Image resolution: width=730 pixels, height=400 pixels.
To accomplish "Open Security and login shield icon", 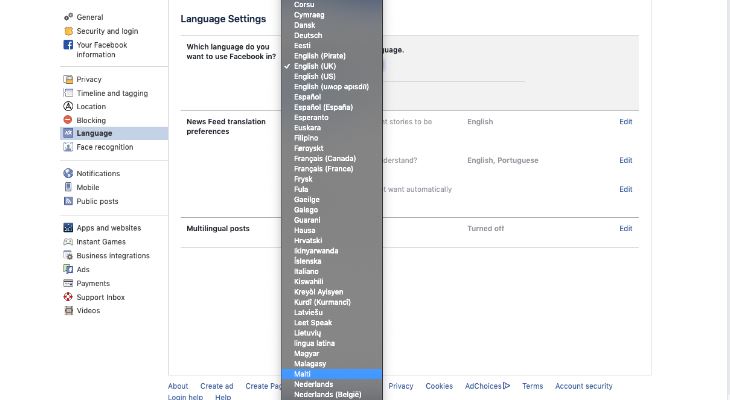I will pyautogui.click(x=68, y=31).
